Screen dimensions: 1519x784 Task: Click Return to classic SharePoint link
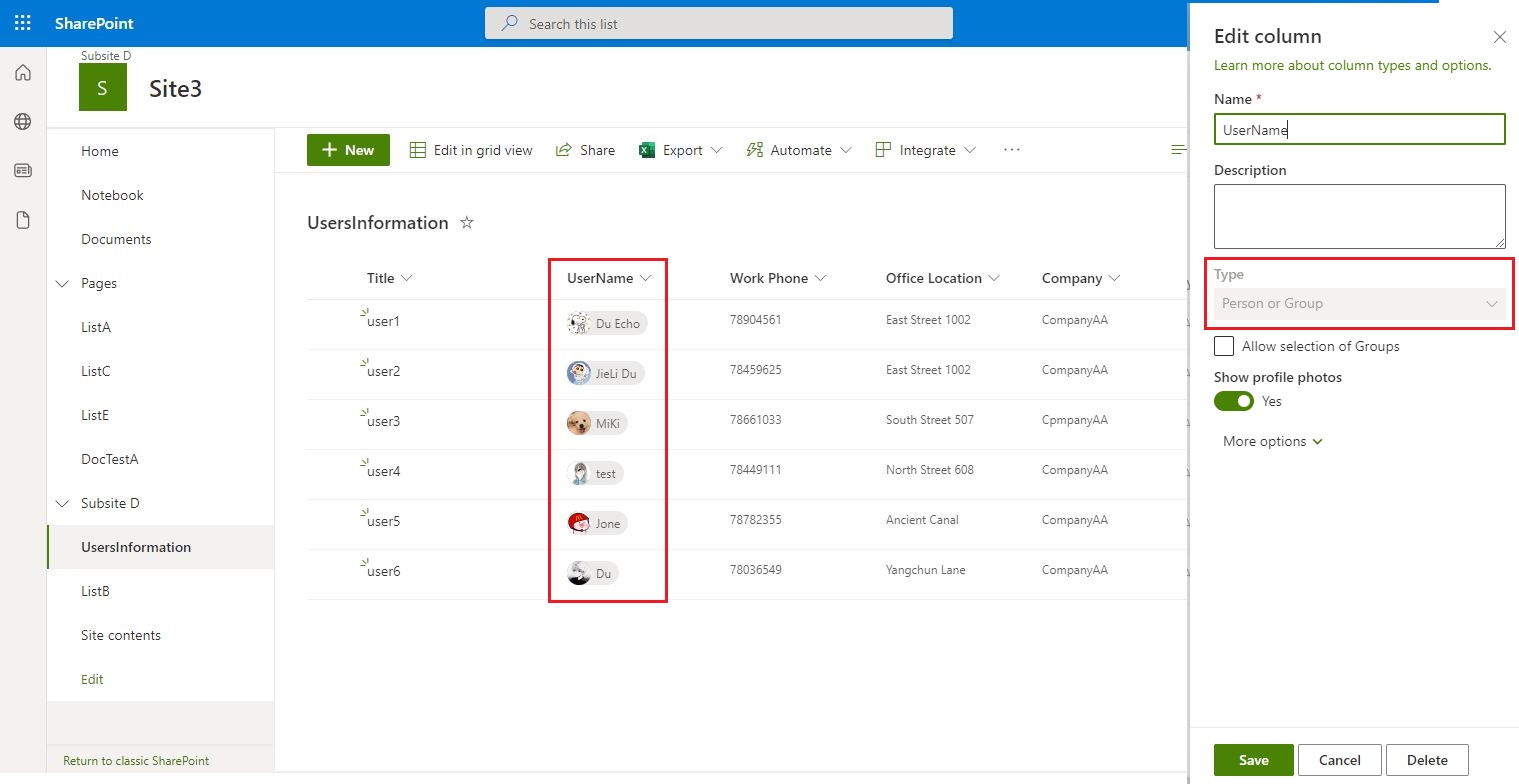coord(136,760)
